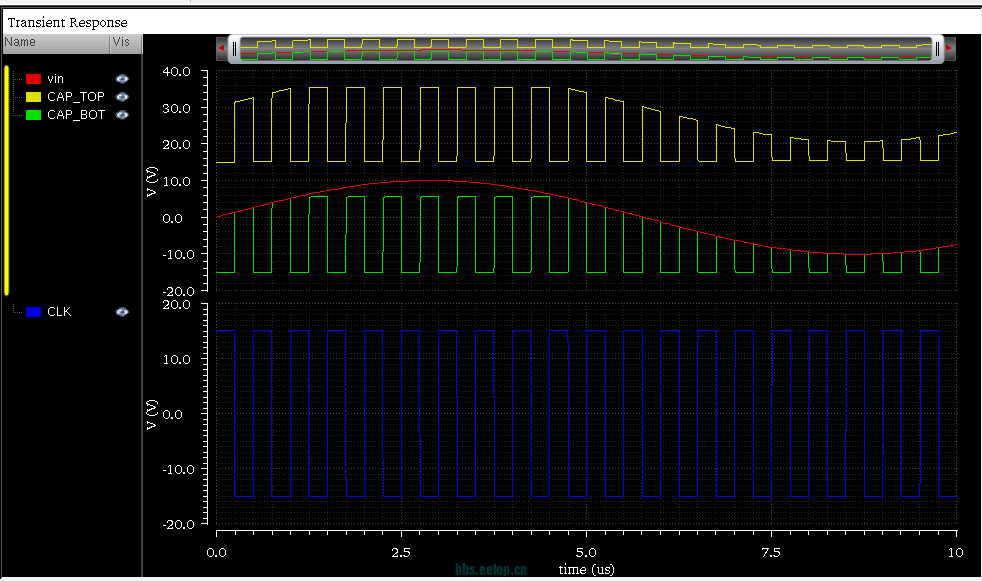Select the Transient Response window title
This screenshot has width=982, height=581.
68,22
